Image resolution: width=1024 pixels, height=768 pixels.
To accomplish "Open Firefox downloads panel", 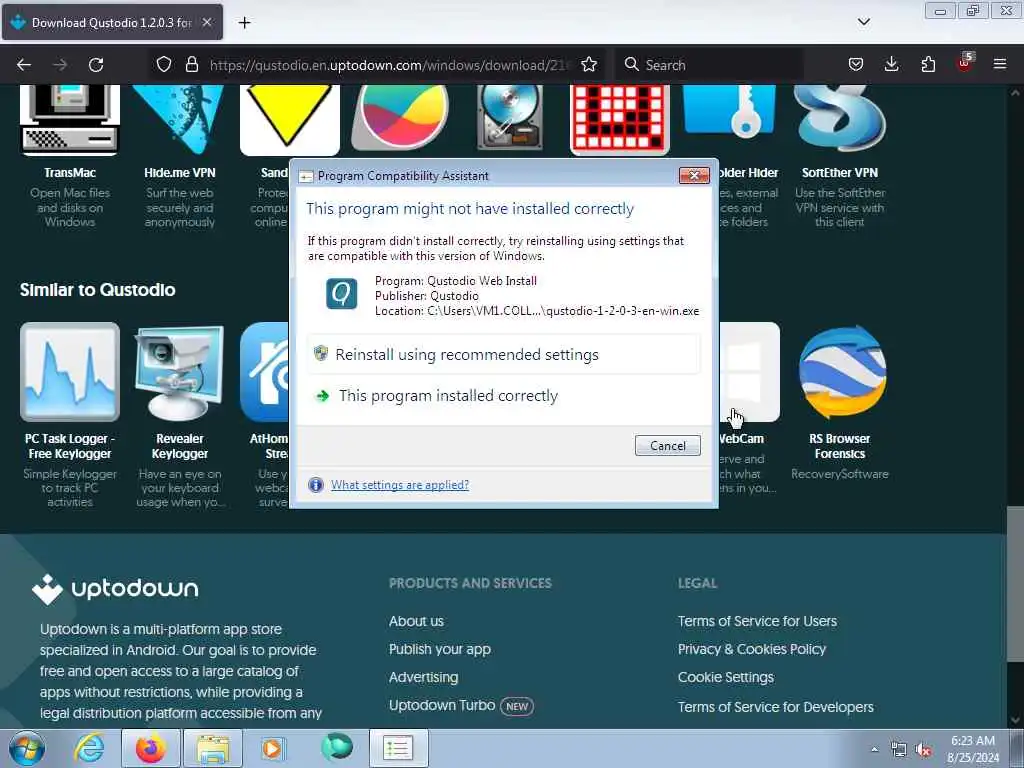I will click(891, 65).
